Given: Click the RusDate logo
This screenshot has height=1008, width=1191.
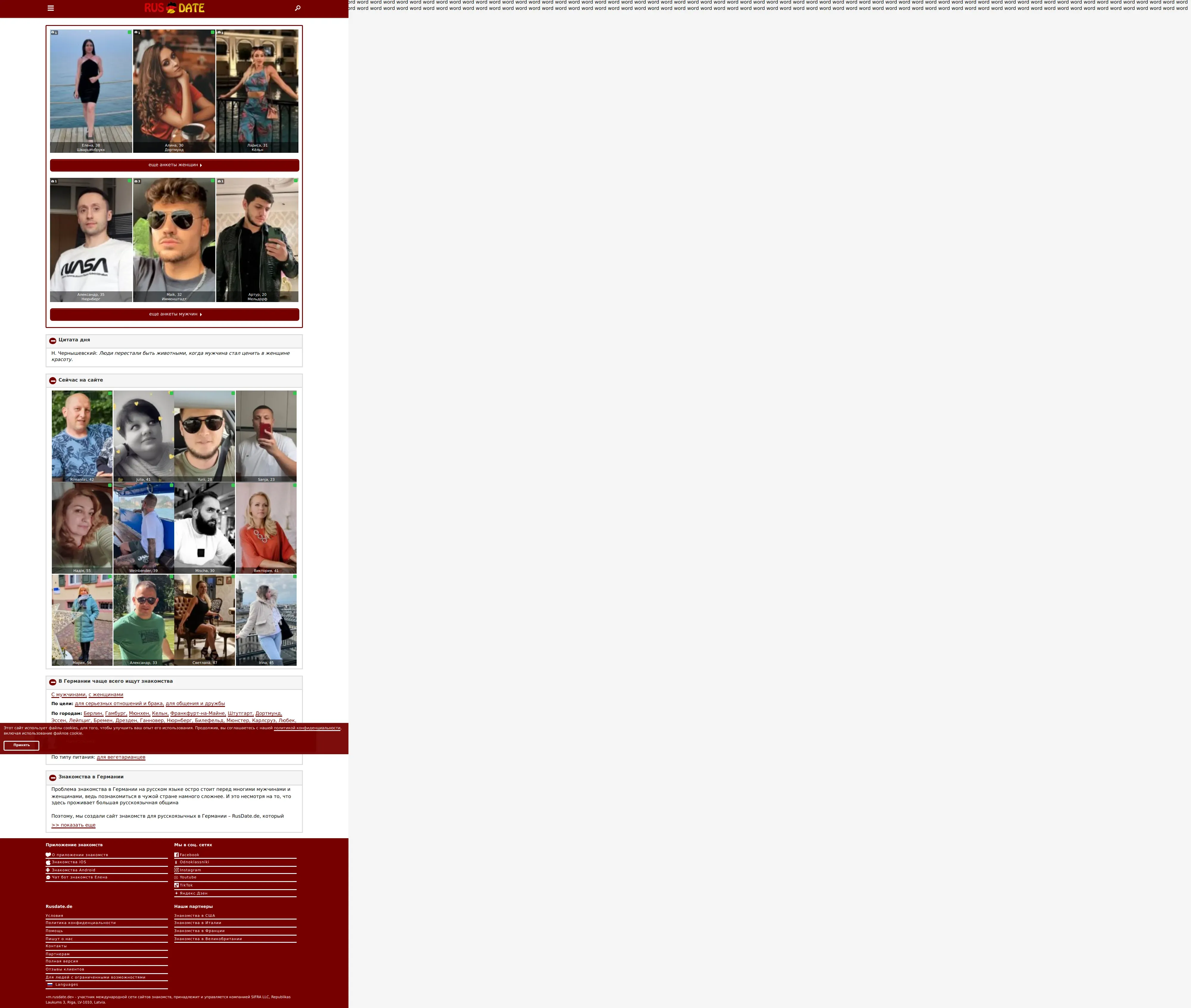Looking at the screenshot, I should pyautogui.click(x=174, y=8).
